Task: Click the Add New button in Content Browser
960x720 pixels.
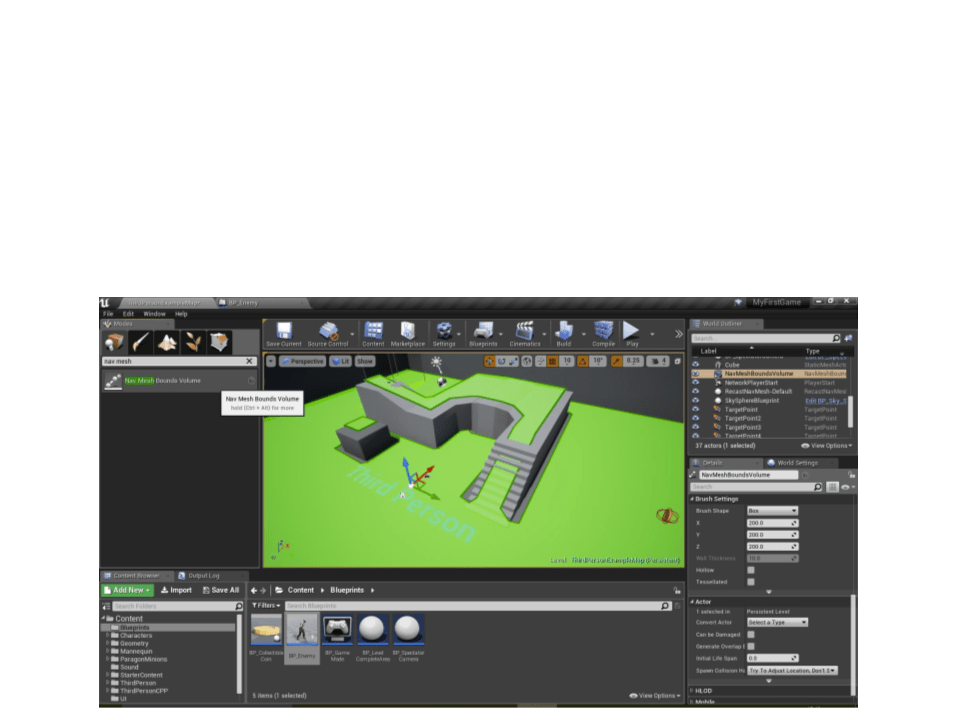Action: (x=125, y=590)
